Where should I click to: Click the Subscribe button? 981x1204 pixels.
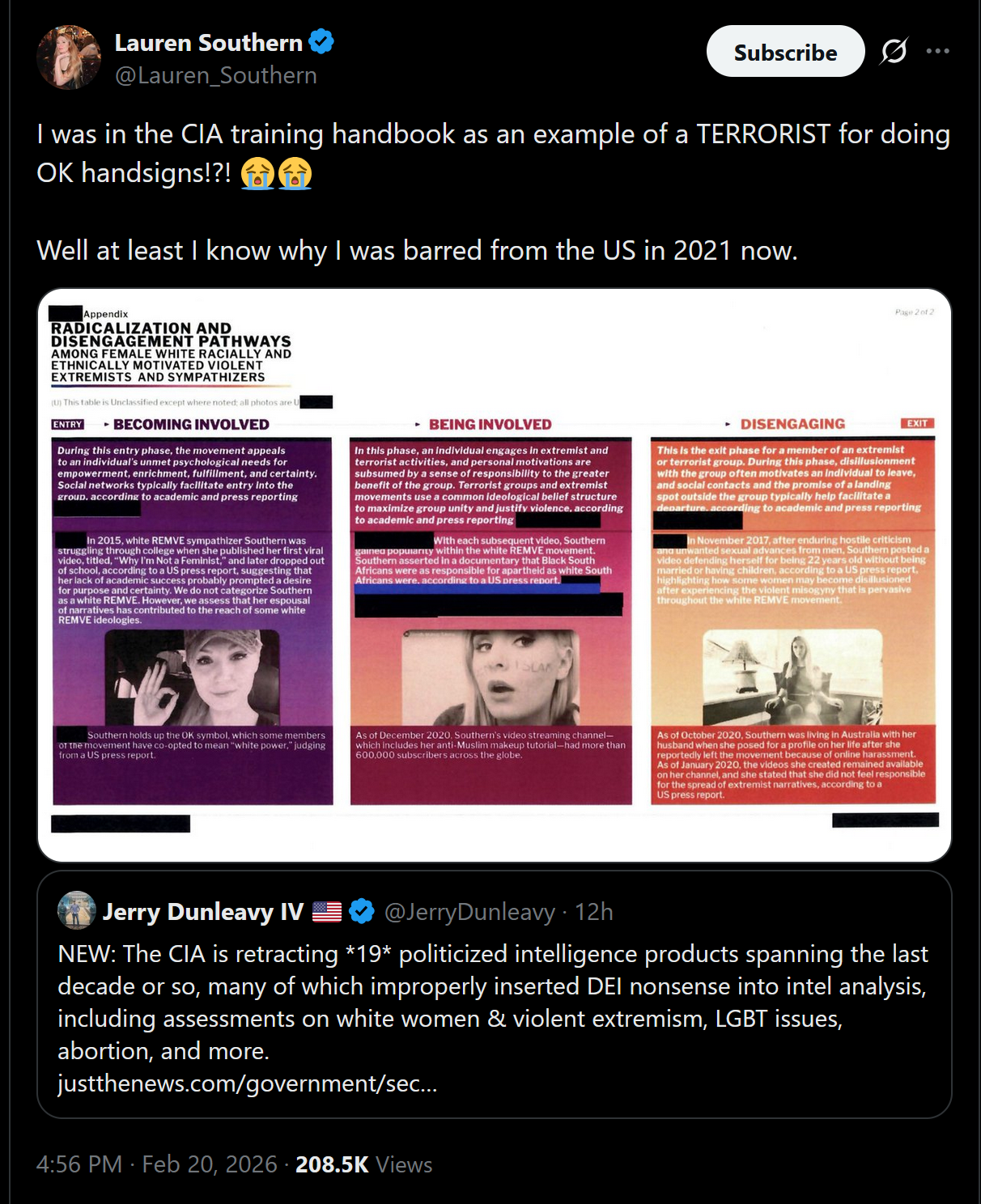(x=785, y=52)
